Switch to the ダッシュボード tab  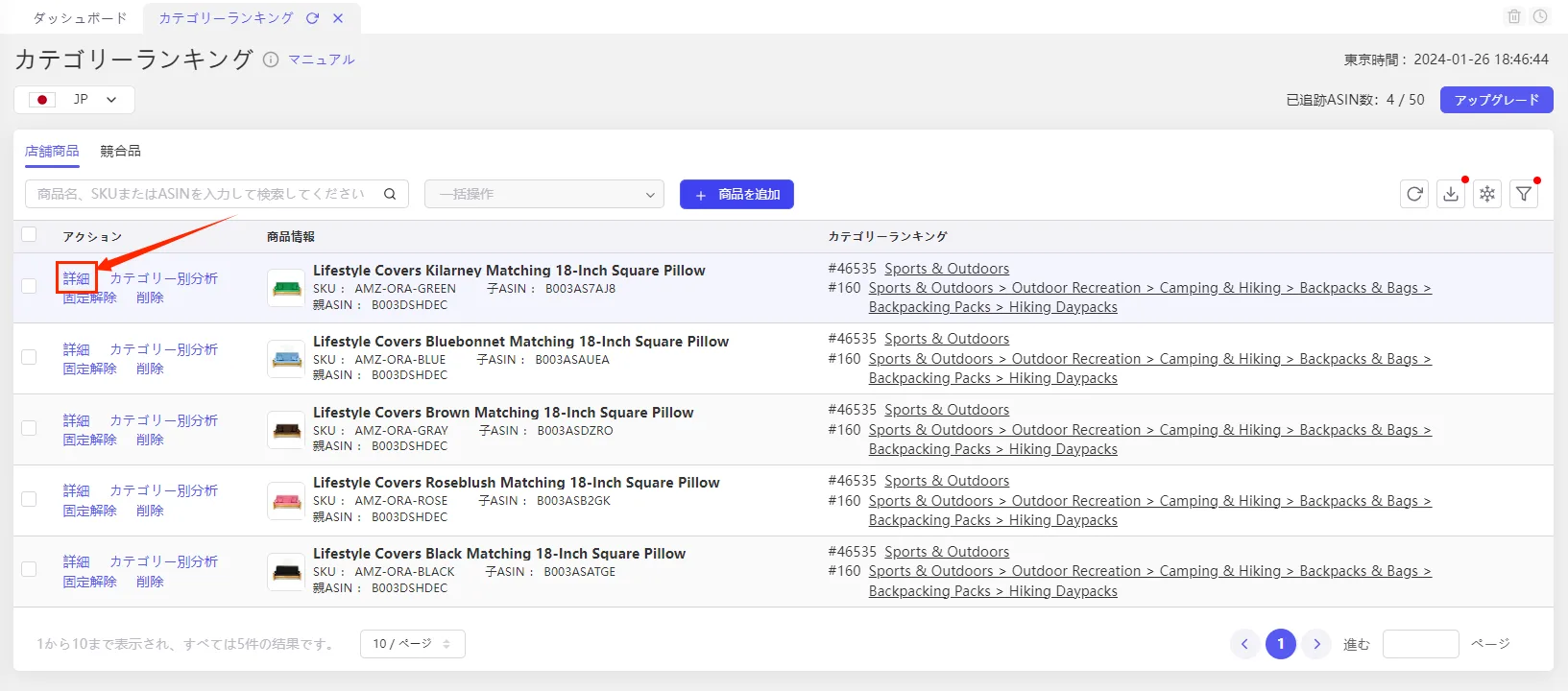pyautogui.click(x=80, y=18)
